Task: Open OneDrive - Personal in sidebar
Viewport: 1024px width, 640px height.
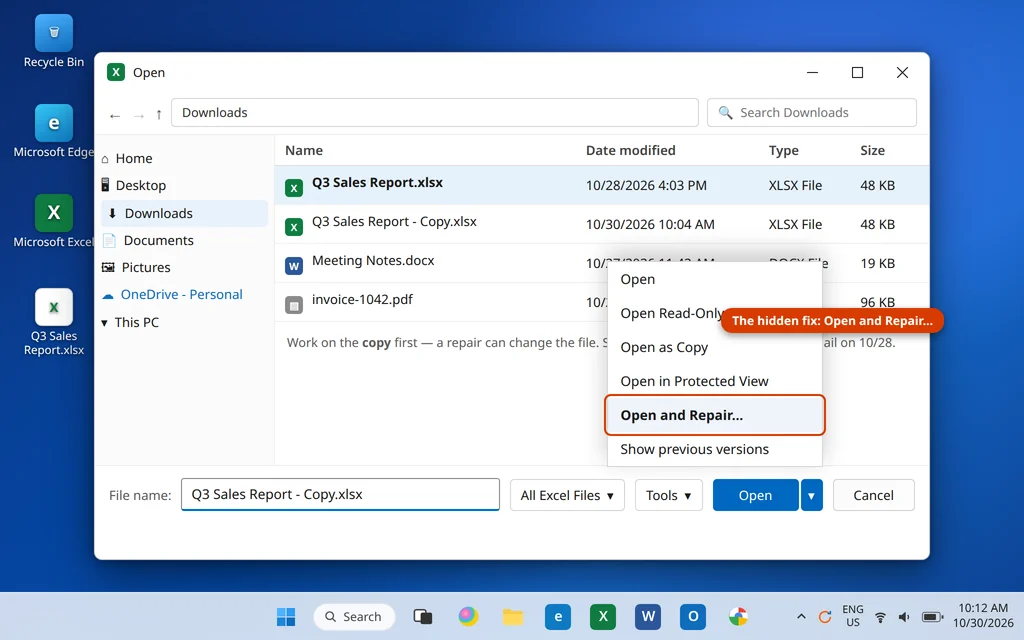Action: pos(184,295)
